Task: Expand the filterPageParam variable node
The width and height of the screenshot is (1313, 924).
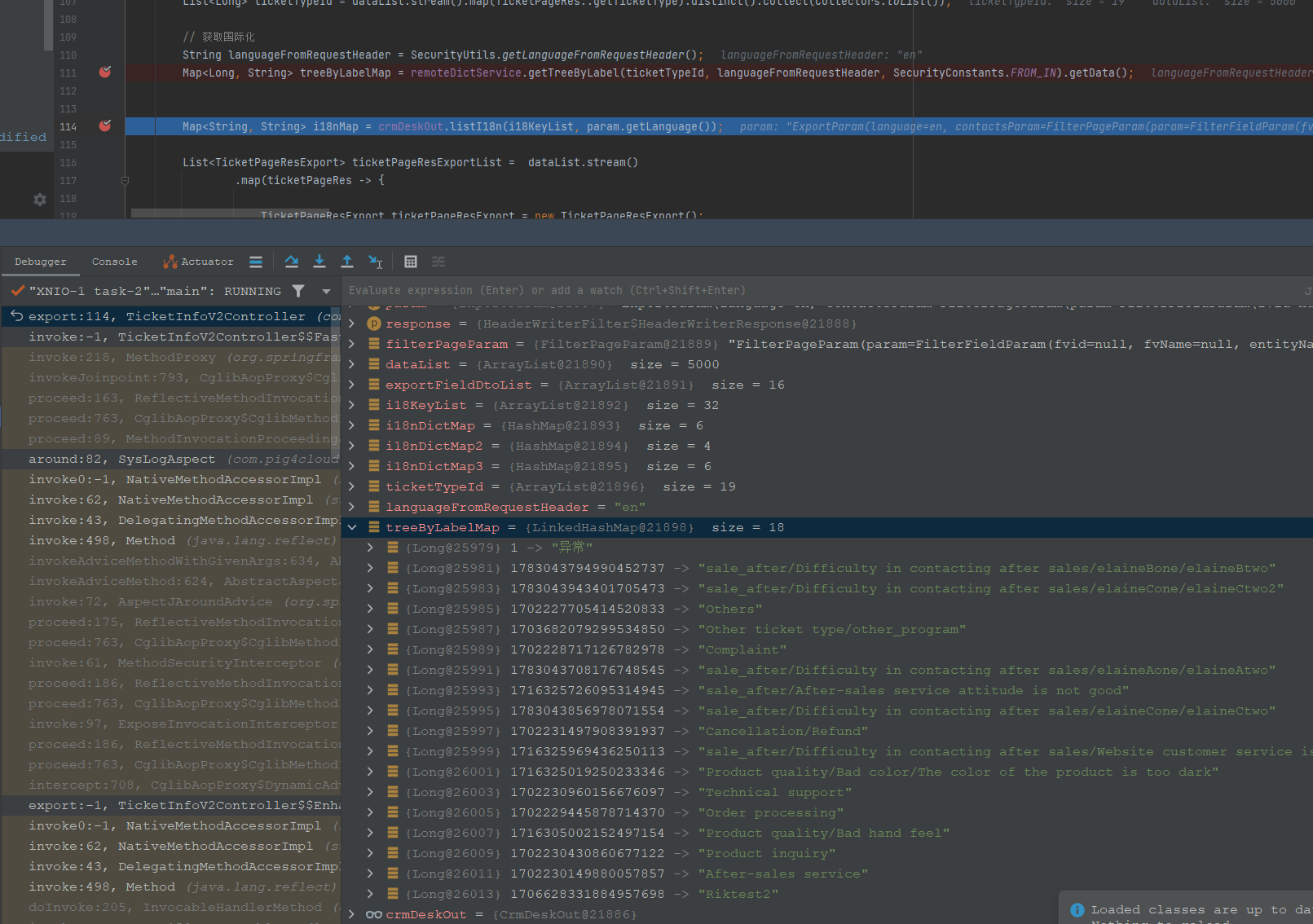Action: click(352, 344)
